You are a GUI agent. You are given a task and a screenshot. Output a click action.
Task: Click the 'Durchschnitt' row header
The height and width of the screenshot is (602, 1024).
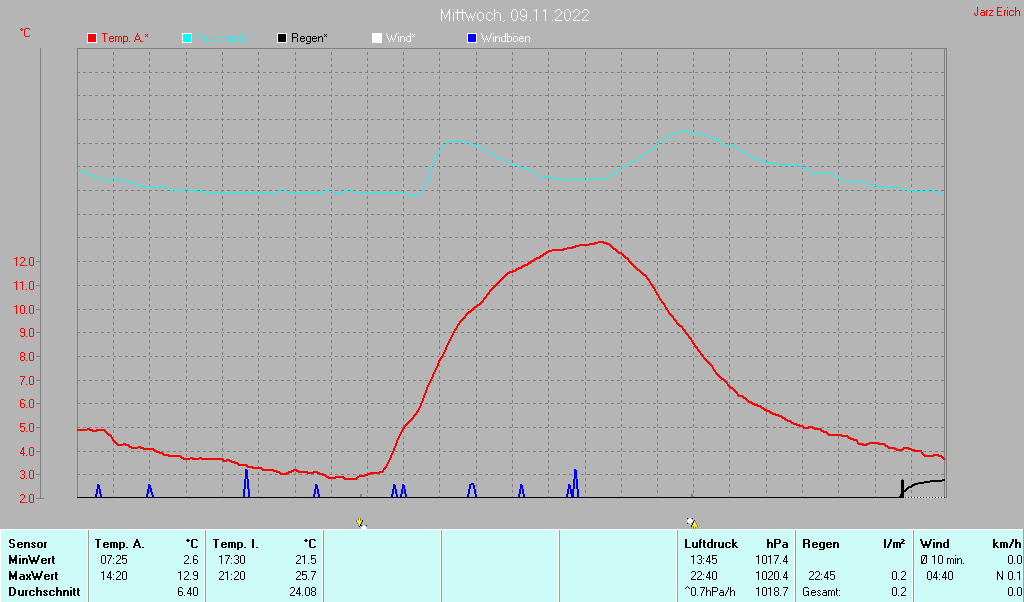pyautogui.click(x=44, y=592)
